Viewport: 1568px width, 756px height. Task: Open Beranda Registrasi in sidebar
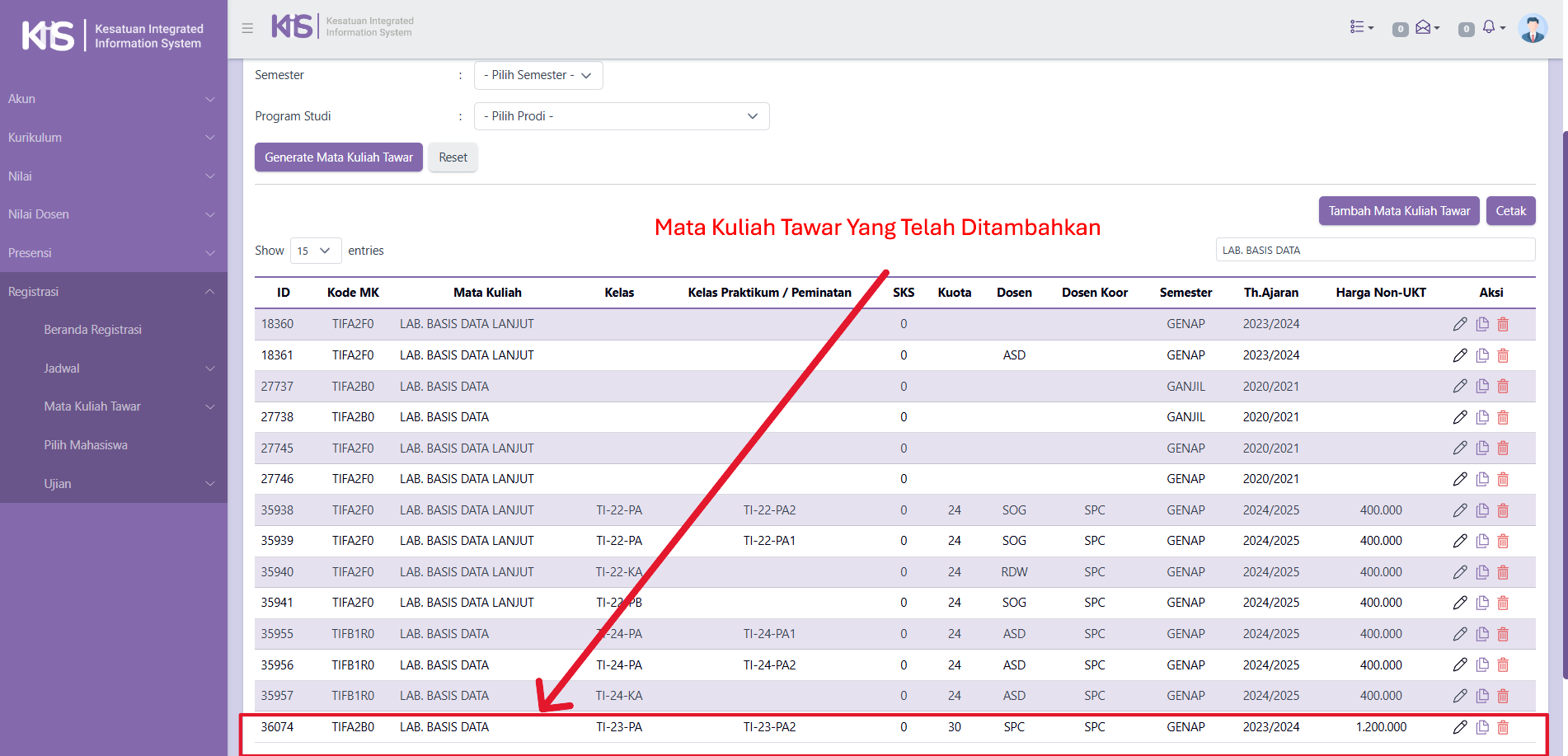point(92,330)
